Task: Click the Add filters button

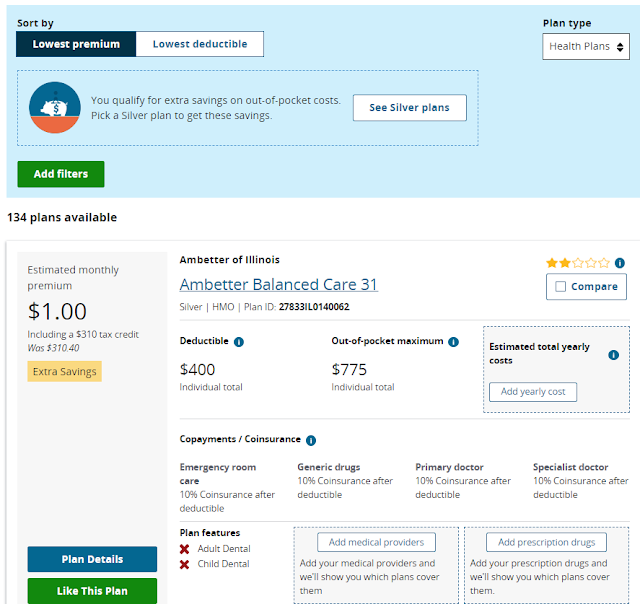Action: coord(61,174)
